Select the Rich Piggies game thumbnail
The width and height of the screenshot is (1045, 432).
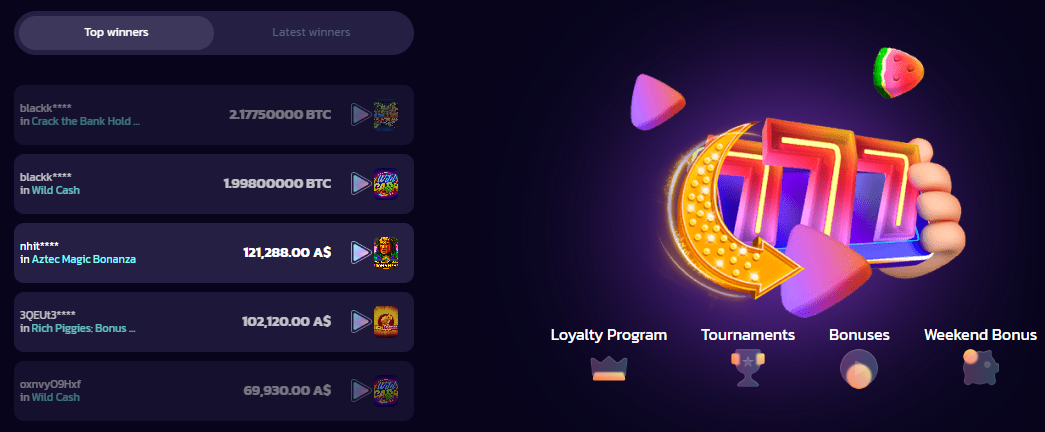coord(386,322)
